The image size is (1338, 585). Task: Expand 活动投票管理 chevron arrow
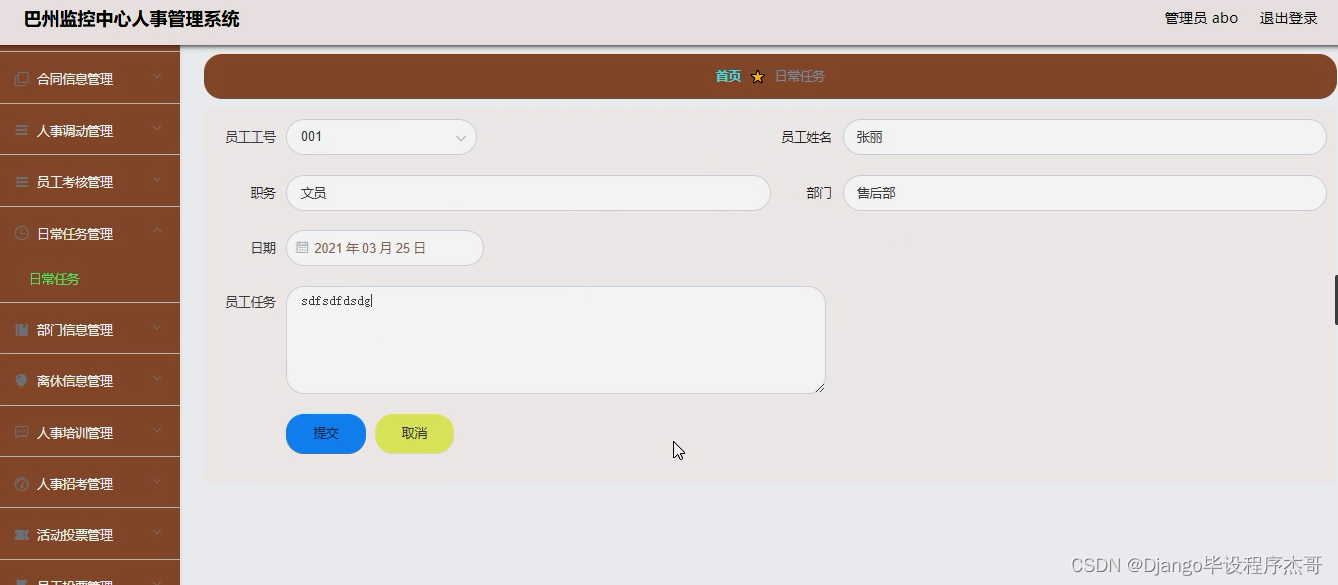(x=157, y=533)
